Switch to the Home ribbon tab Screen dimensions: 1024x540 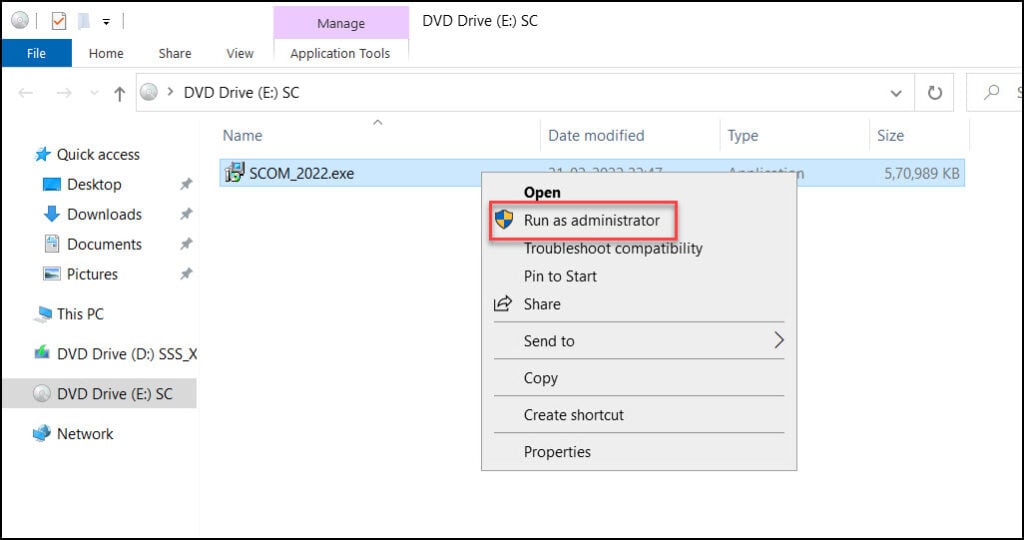pos(106,54)
